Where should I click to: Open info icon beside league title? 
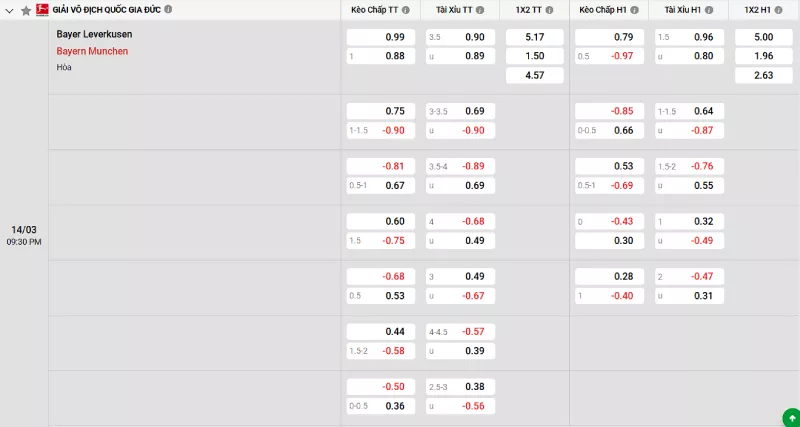168,9
